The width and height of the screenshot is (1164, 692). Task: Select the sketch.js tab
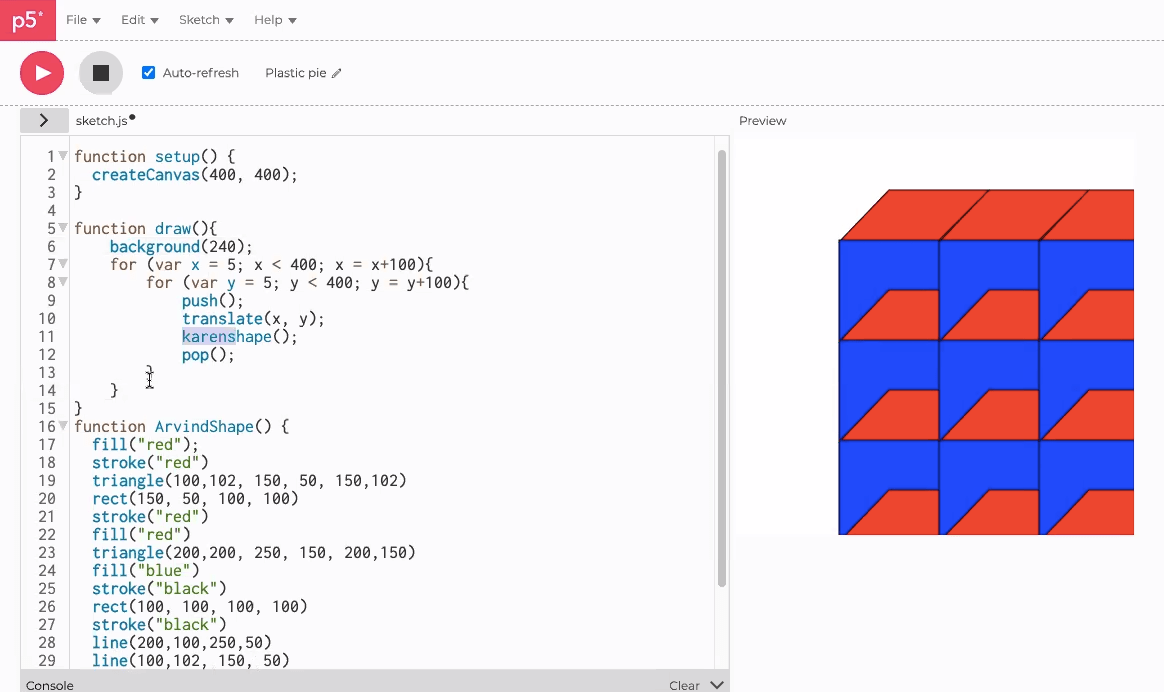tap(101, 120)
